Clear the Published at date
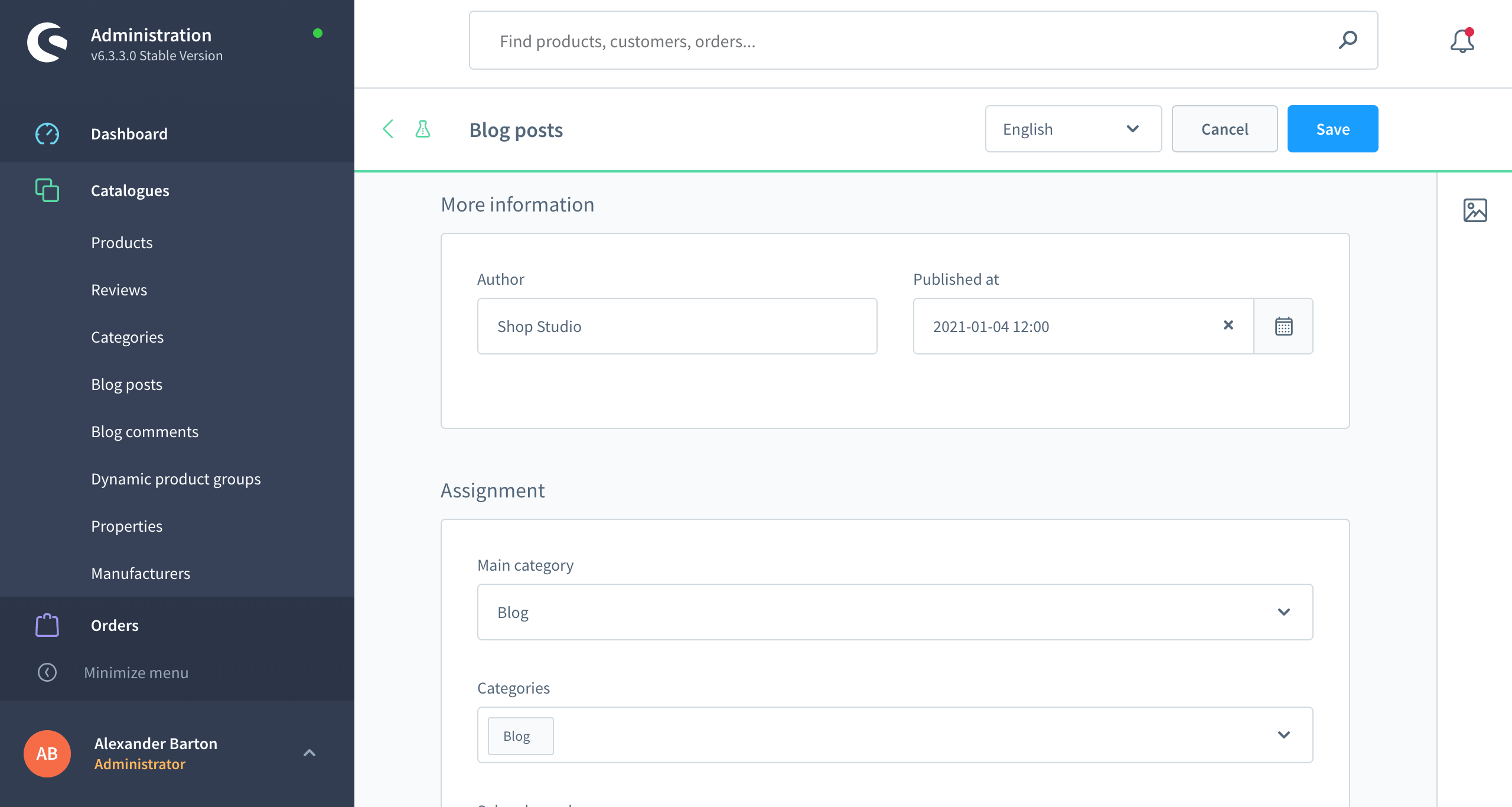 pyautogui.click(x=1228, y=325)
